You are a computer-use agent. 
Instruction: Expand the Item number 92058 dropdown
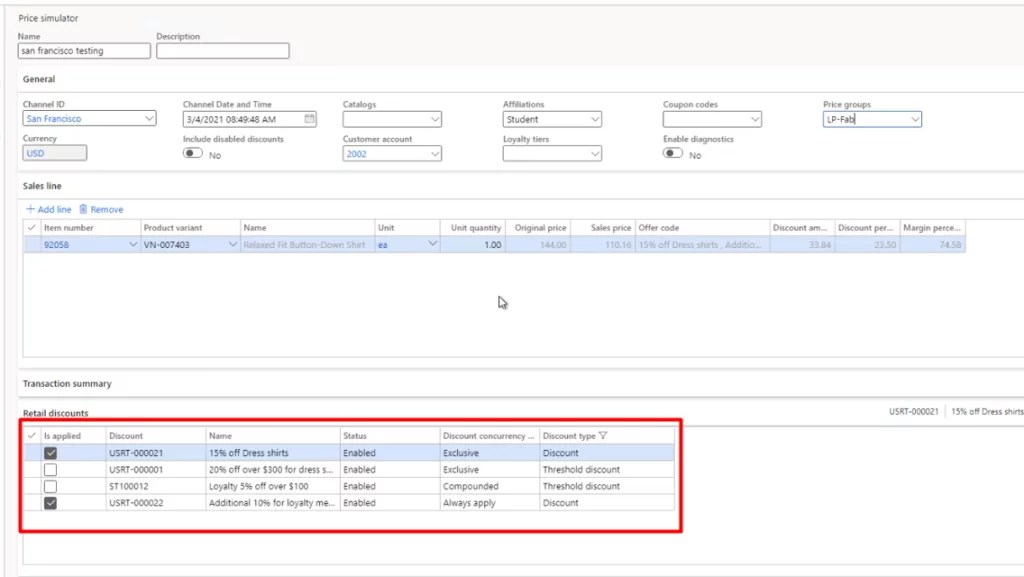coord(133,244)
